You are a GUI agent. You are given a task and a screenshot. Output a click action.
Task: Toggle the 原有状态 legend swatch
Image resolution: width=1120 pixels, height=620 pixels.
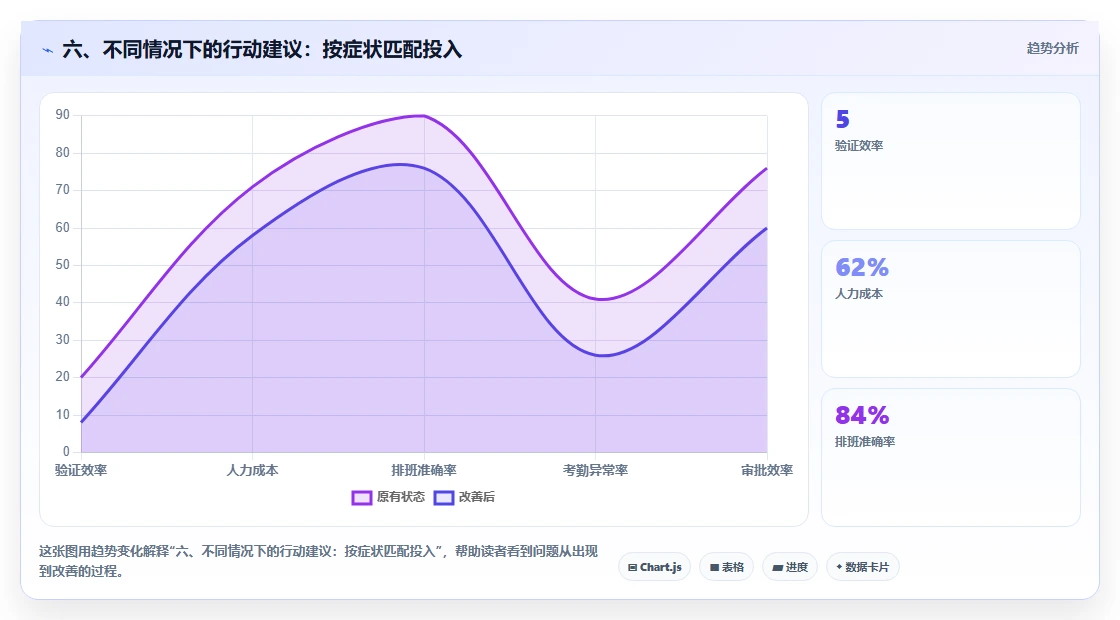[361, 497]
